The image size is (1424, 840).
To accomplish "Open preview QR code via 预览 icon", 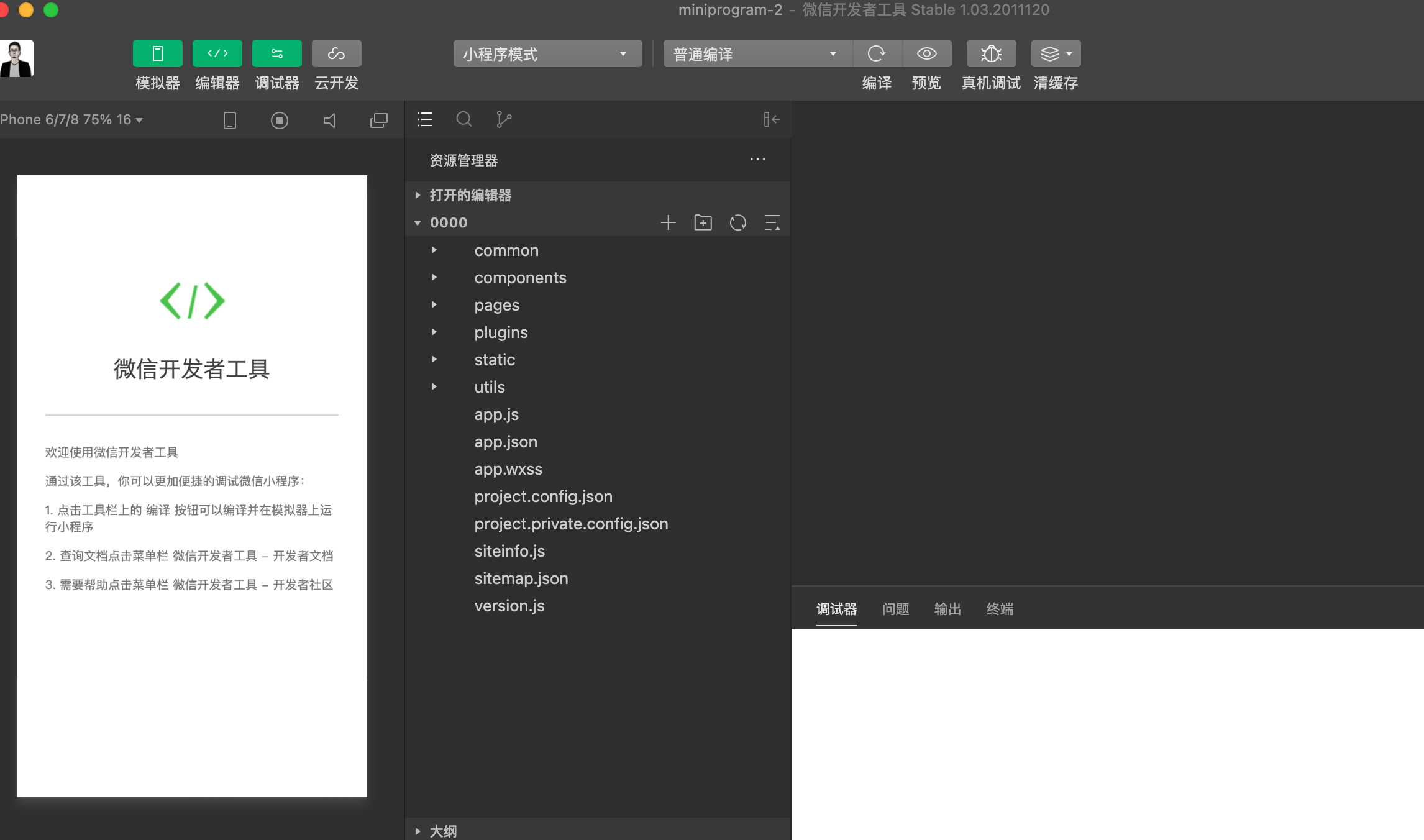I will click(x=926, y=53).
